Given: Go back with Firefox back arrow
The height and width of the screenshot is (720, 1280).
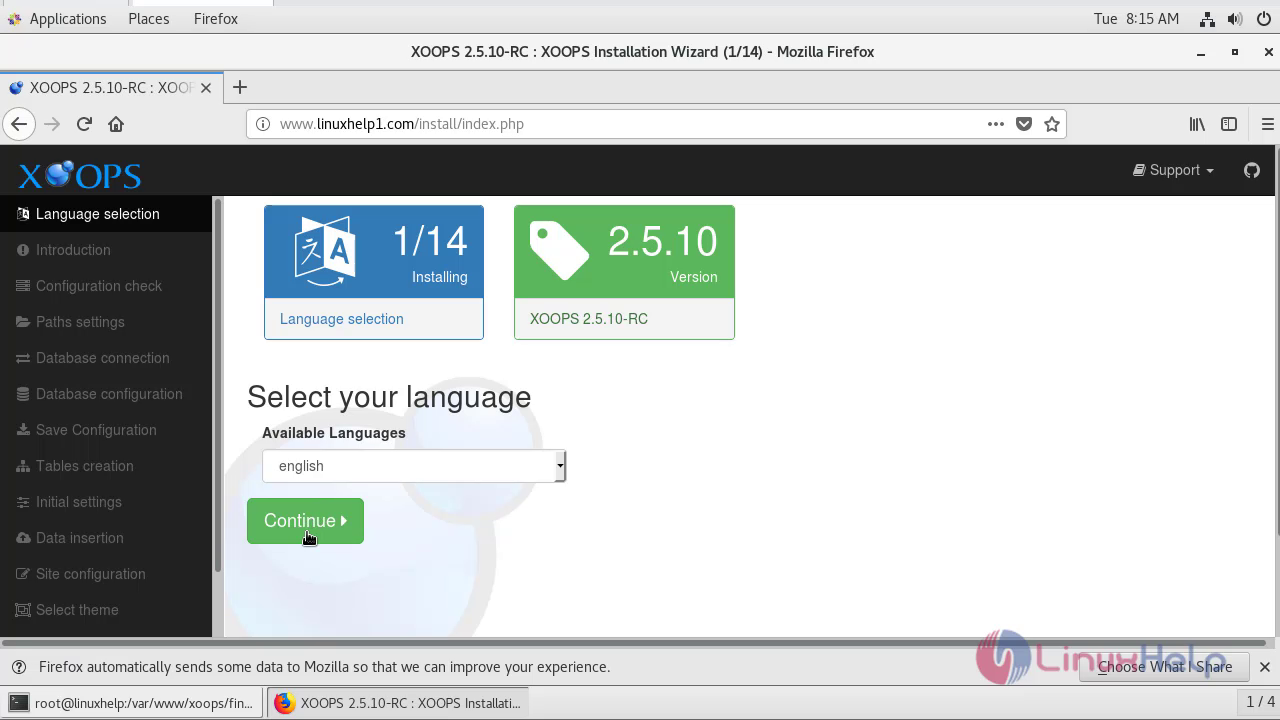Looking at the screenshot, I should [x=18, y=124].
